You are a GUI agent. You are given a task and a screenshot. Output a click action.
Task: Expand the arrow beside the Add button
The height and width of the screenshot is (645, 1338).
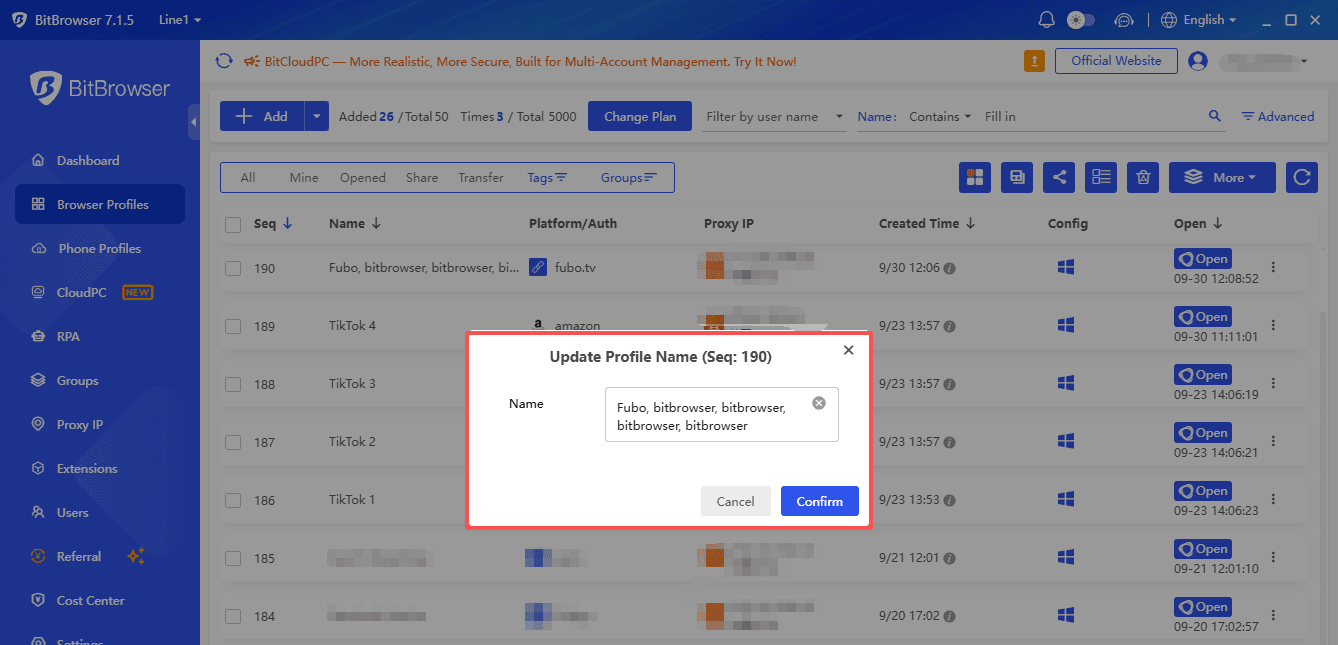click(317, 116)
